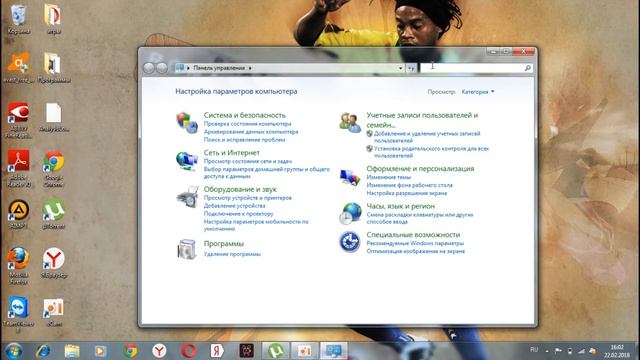Open Система и безопасность heading link
Viewport: 640px width, 360px height.
point(244,115)
